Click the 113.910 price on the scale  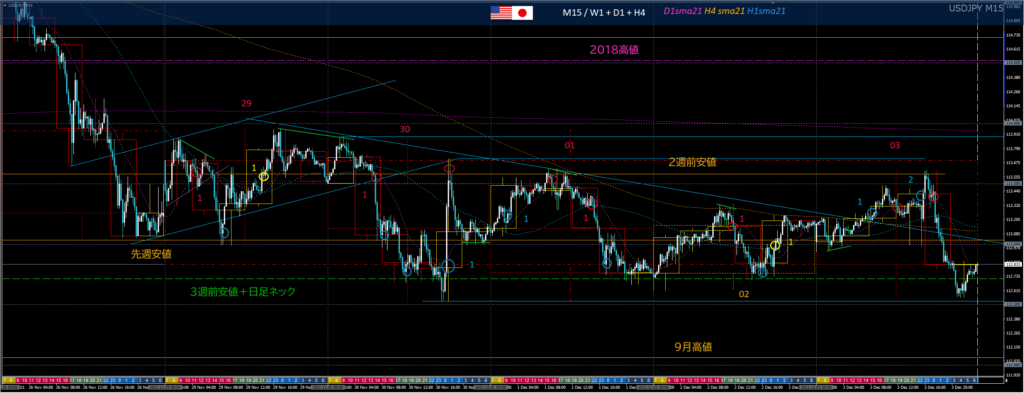click(x=1014, y=134)
